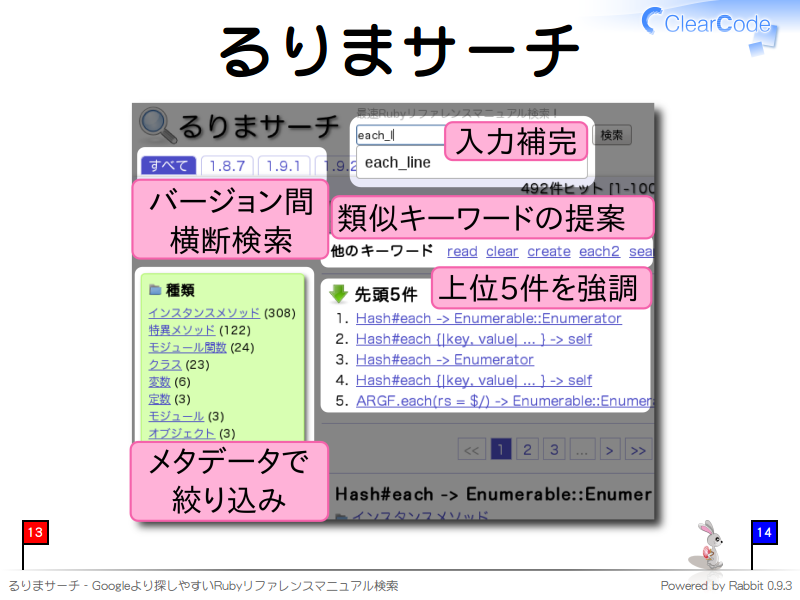
Task: Click the related keyword link each2
Action: click(x=599, y=252)
